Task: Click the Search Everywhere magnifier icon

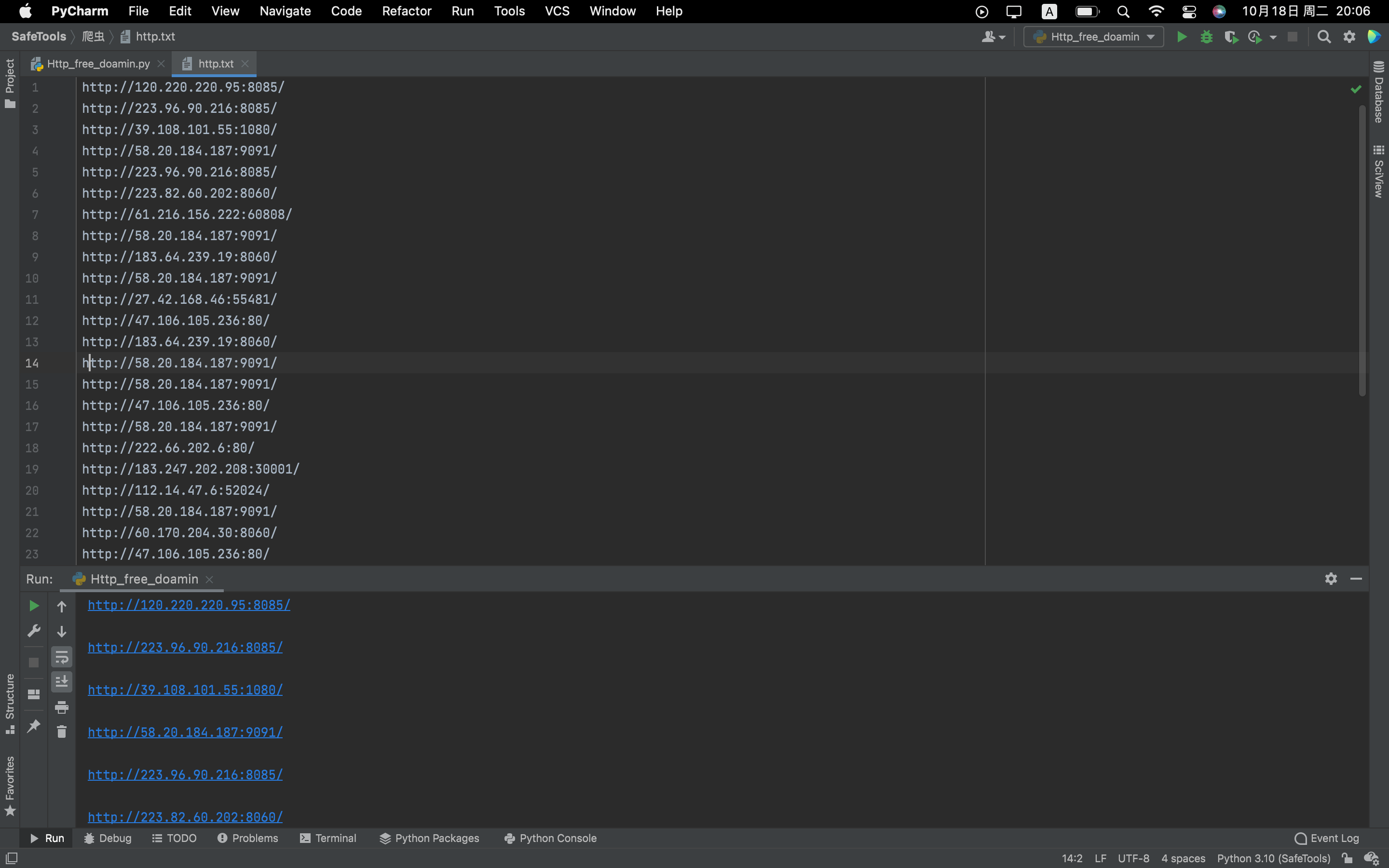Action: (1323, 37)
